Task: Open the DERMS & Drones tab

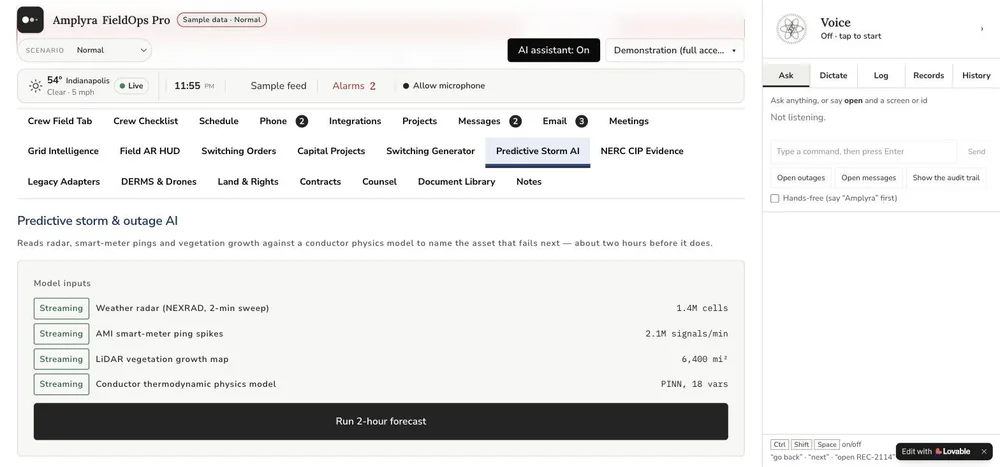Action: (x=159, y=182)
